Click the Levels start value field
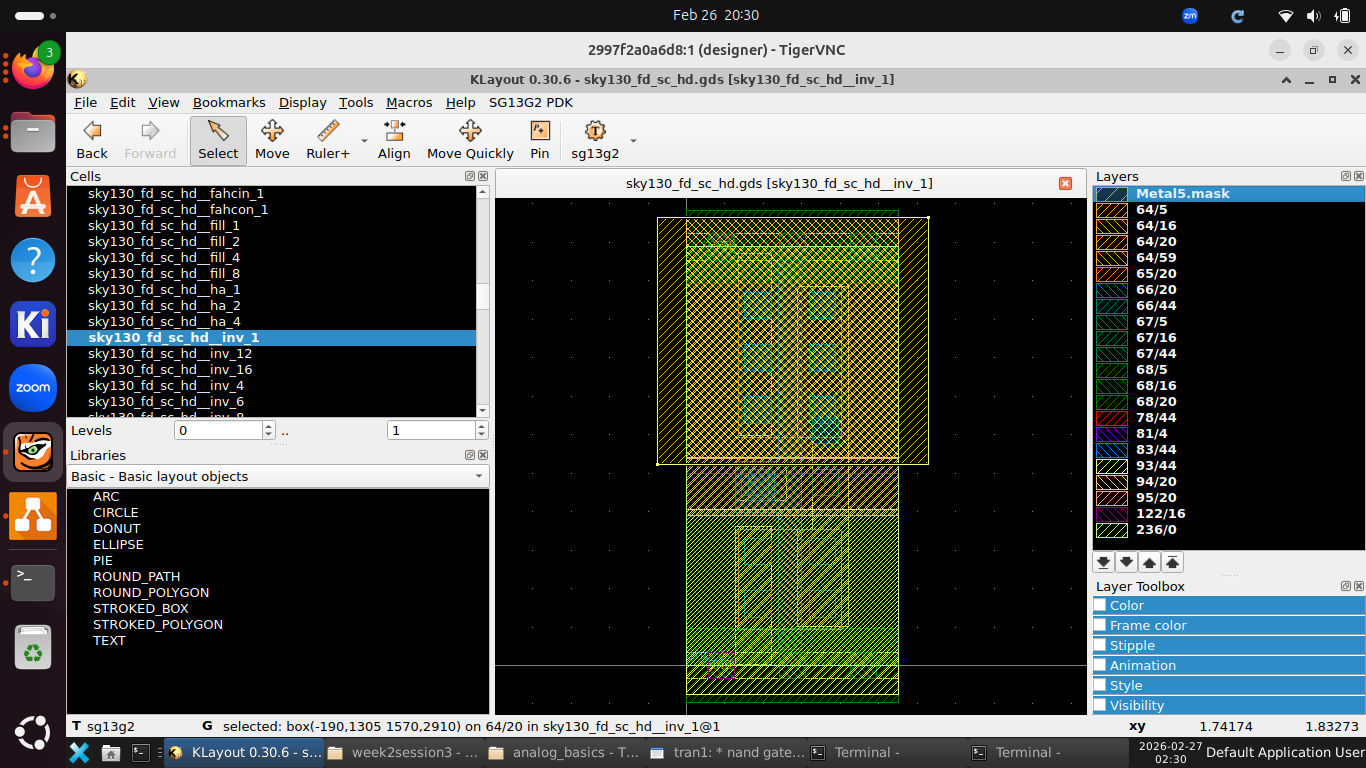The height and width of the screenshot is (768, 1366). point(217,430)
